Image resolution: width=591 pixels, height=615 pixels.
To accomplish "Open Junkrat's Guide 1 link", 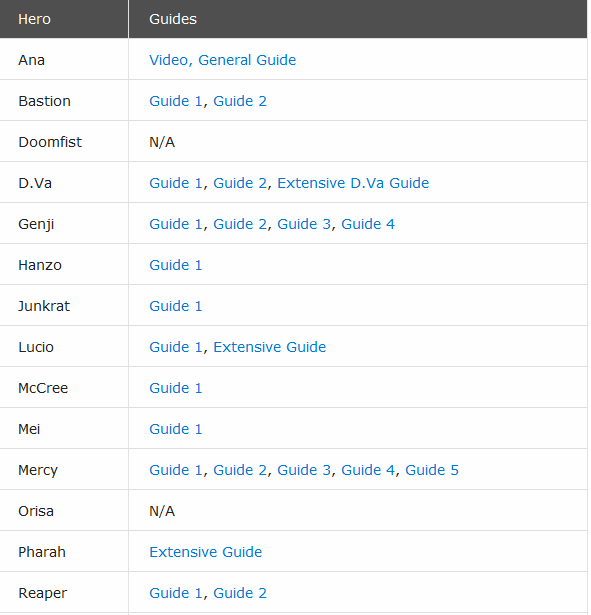I will point(176,306).
